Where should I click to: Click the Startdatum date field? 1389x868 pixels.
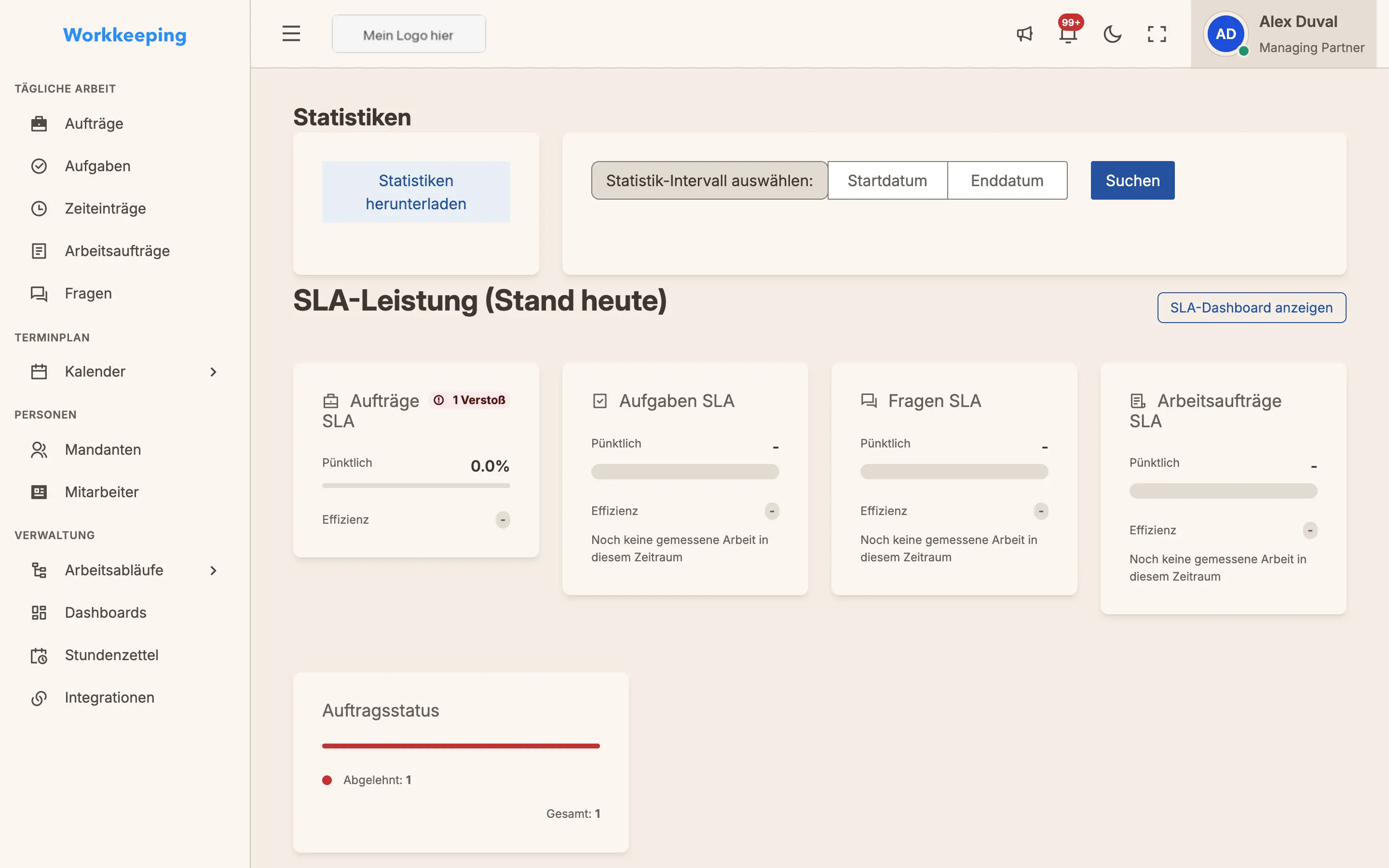[x=887, y=180]
